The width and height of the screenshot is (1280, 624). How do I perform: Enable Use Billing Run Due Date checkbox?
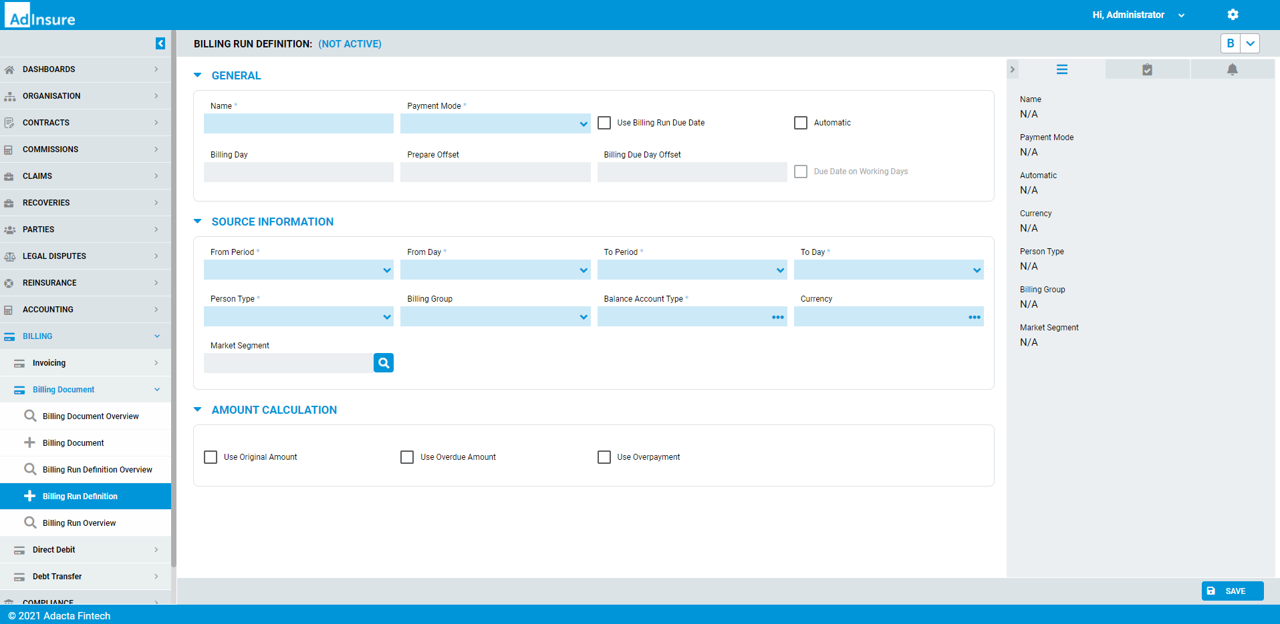click(x=604, y=123)
